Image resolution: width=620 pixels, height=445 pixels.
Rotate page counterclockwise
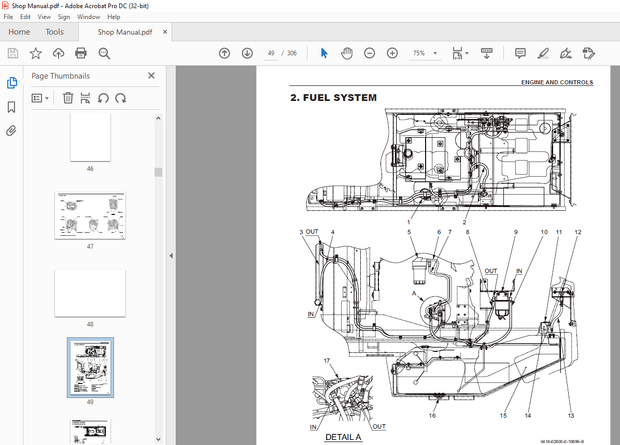coord(103,98)
